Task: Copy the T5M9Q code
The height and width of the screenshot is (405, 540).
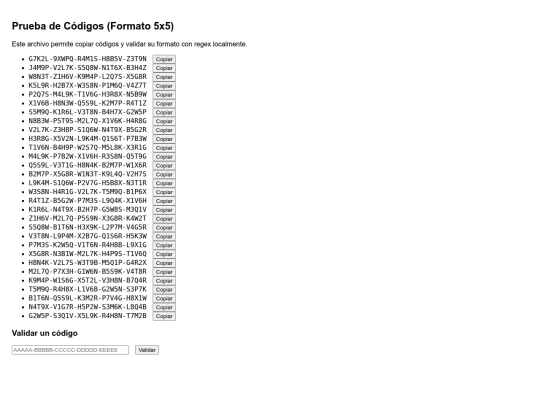Action: pos(164,290)
